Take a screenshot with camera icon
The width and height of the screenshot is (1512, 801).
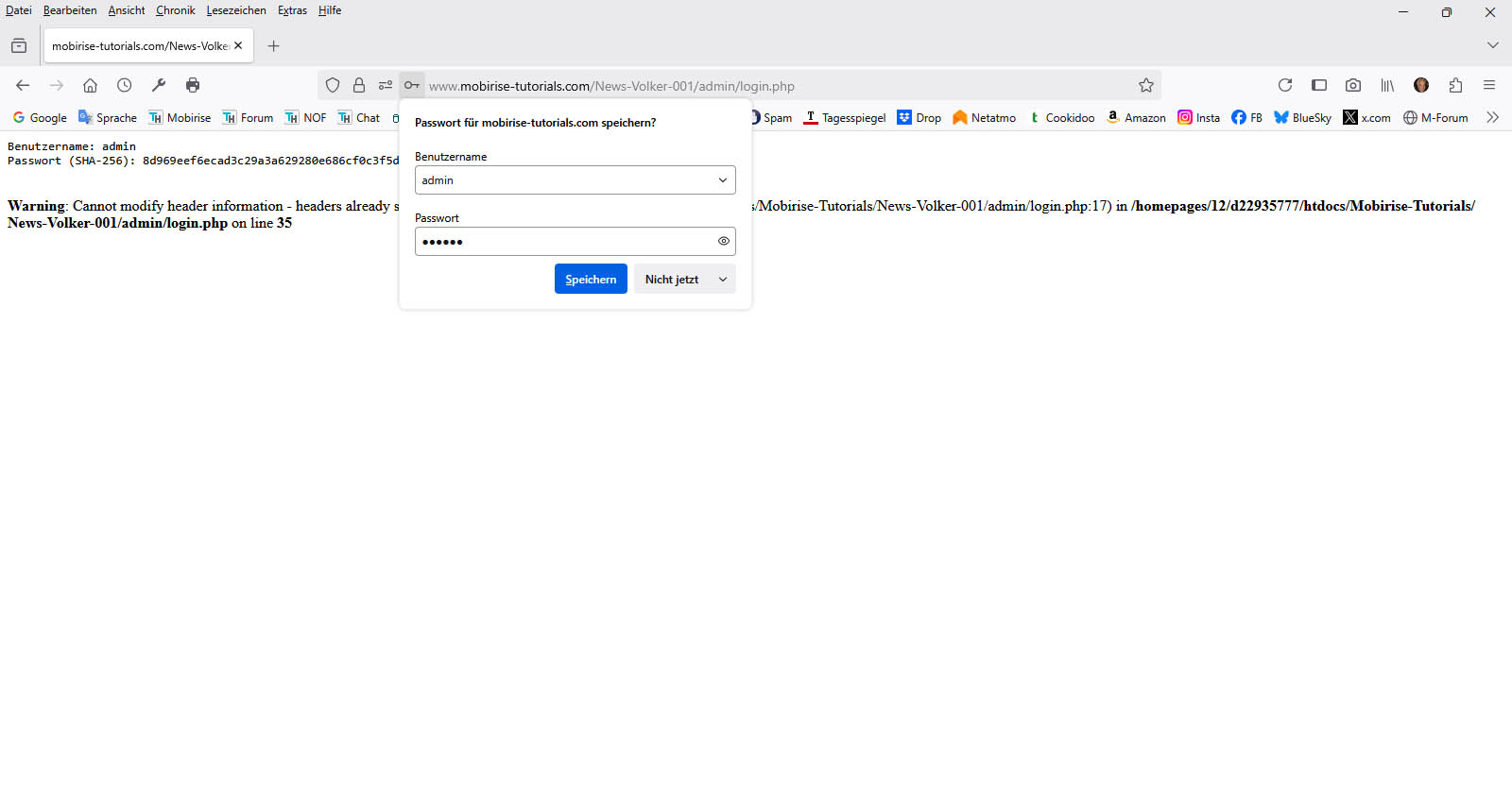pos(1353,85)
